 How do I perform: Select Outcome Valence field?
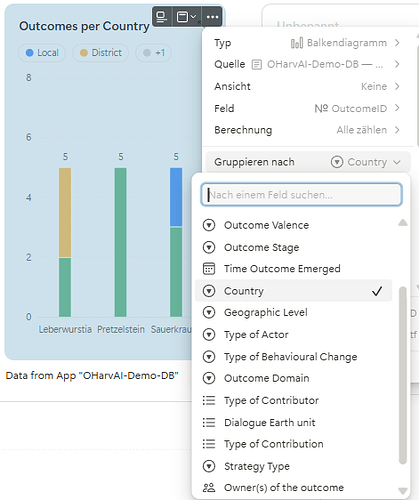click(293, 225)
